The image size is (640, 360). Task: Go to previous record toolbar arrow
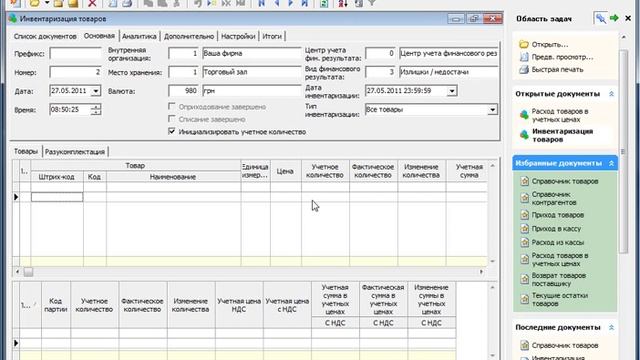coord(276,3)
